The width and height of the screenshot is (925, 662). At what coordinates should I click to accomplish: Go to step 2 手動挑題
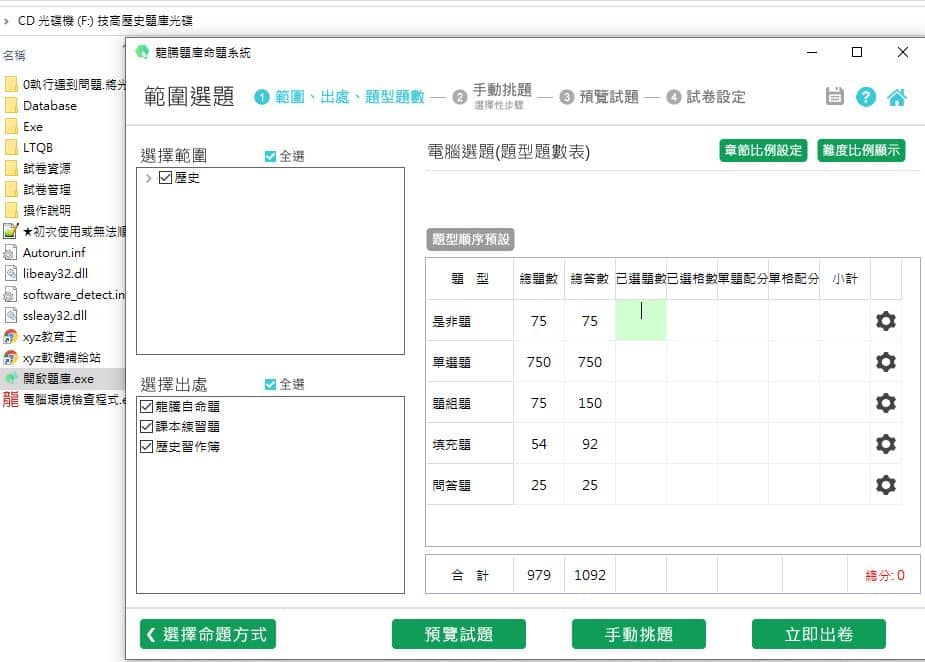pos(493,96)
